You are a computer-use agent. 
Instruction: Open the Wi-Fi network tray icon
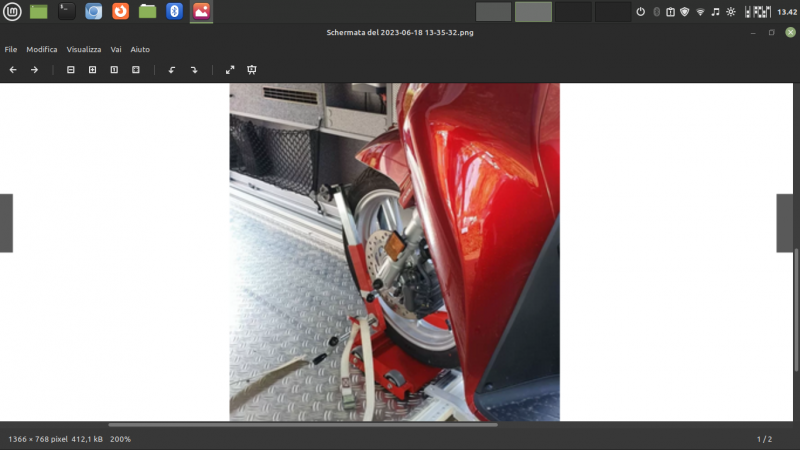(700, 12)
